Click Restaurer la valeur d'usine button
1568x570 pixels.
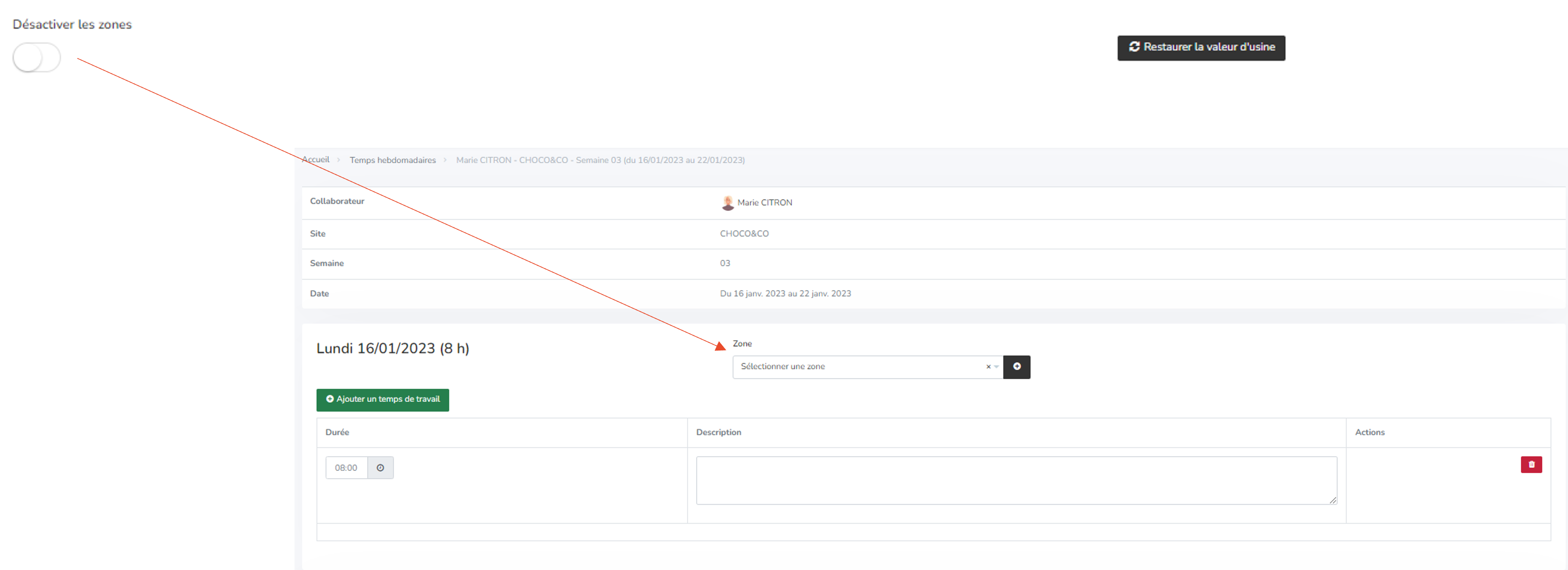[x=1200, y=48]
